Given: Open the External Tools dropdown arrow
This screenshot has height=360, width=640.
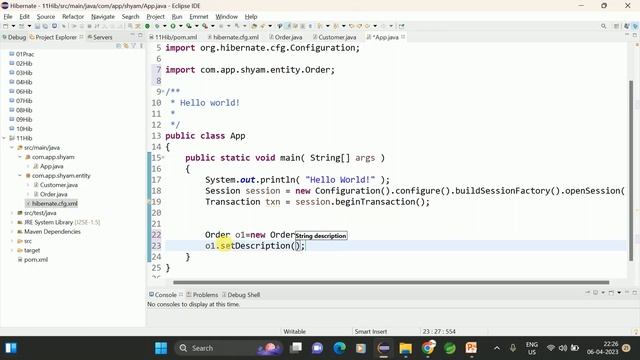Looking at the screenshot, I should pyautogui.click(x=213, y=26).
